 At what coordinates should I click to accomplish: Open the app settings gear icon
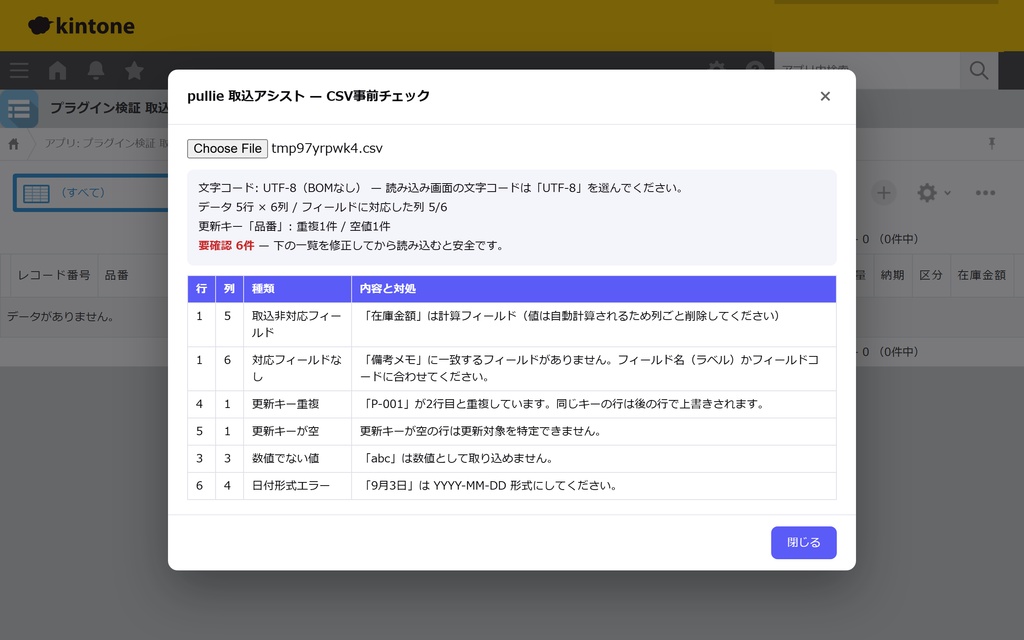(x=927, y=193)
